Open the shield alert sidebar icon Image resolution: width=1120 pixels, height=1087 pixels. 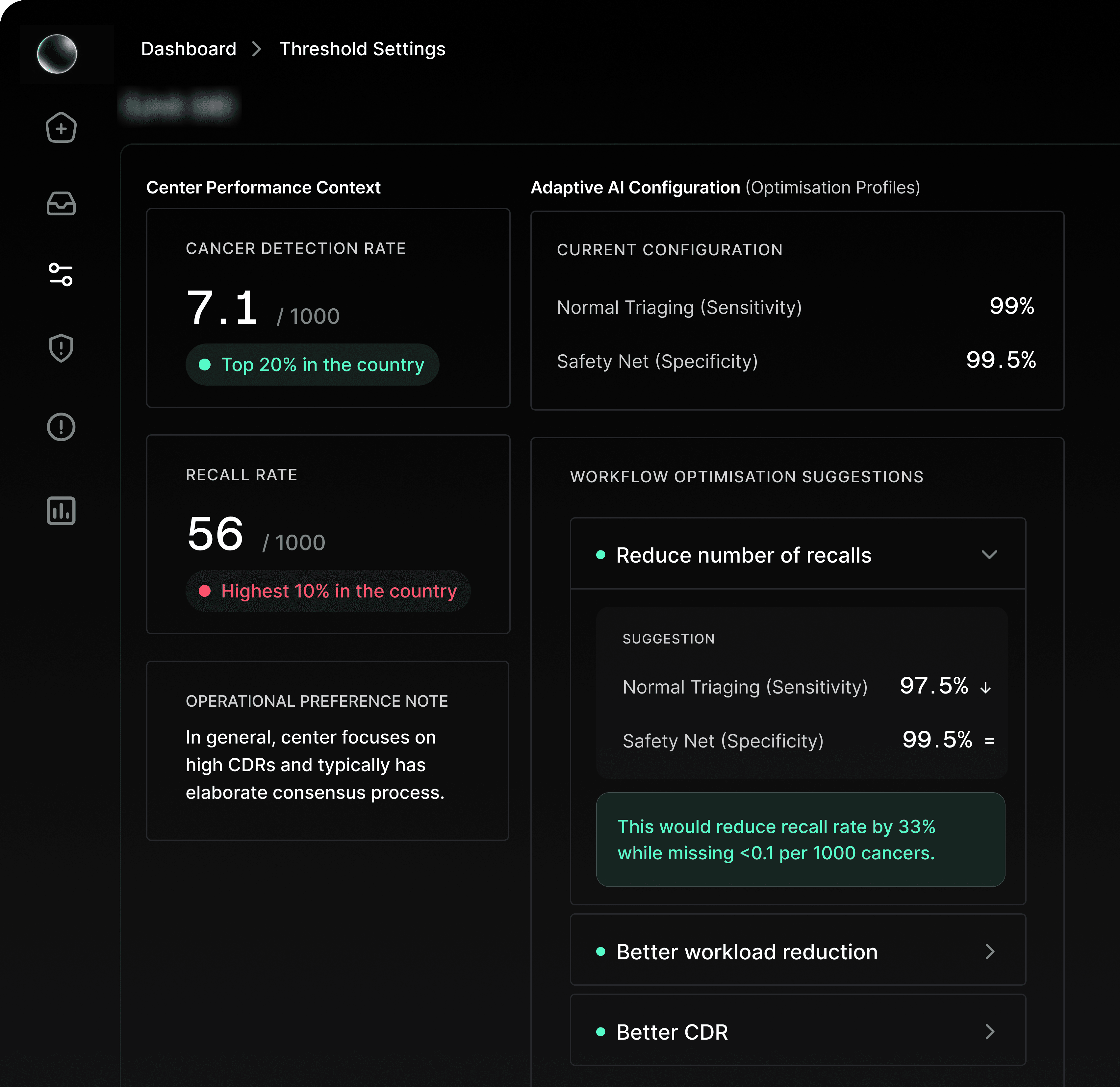point(61,348)
